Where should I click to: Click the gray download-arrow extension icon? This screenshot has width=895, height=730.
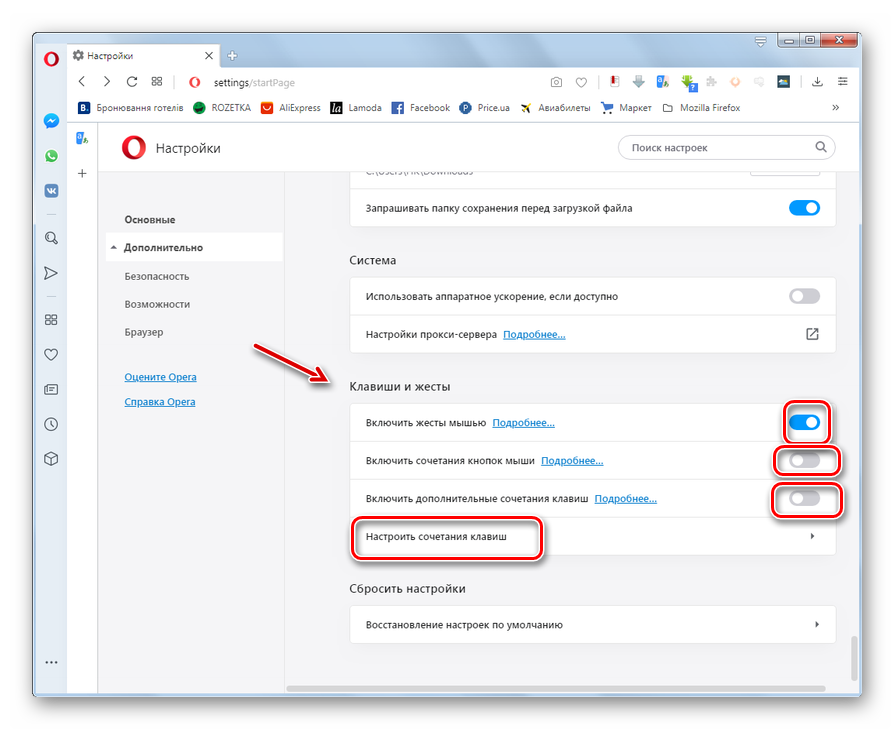point(639,82)
